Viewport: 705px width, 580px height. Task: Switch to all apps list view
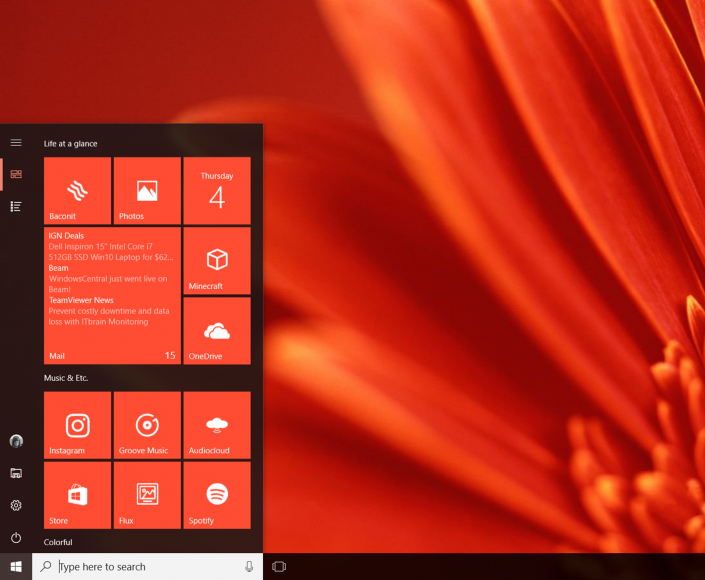pos(16,206)
